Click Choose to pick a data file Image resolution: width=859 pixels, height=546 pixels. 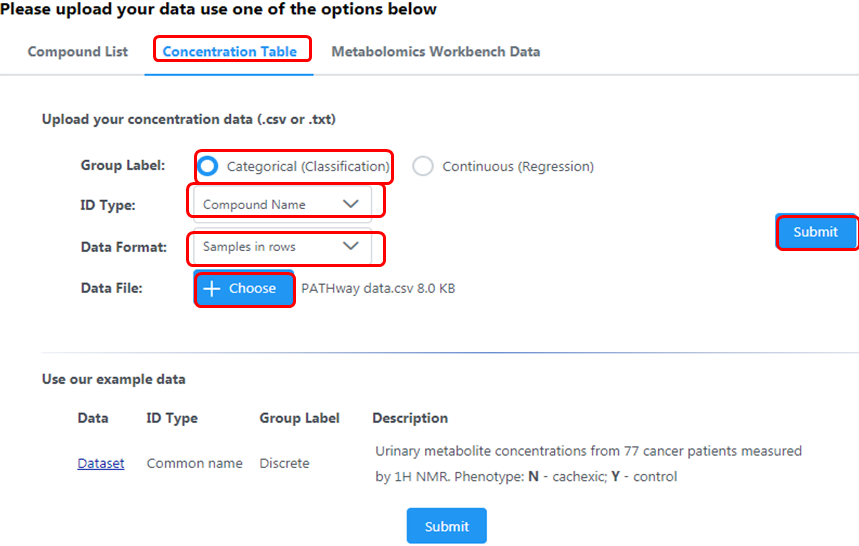pyautogui.click(x=244, y=288)
